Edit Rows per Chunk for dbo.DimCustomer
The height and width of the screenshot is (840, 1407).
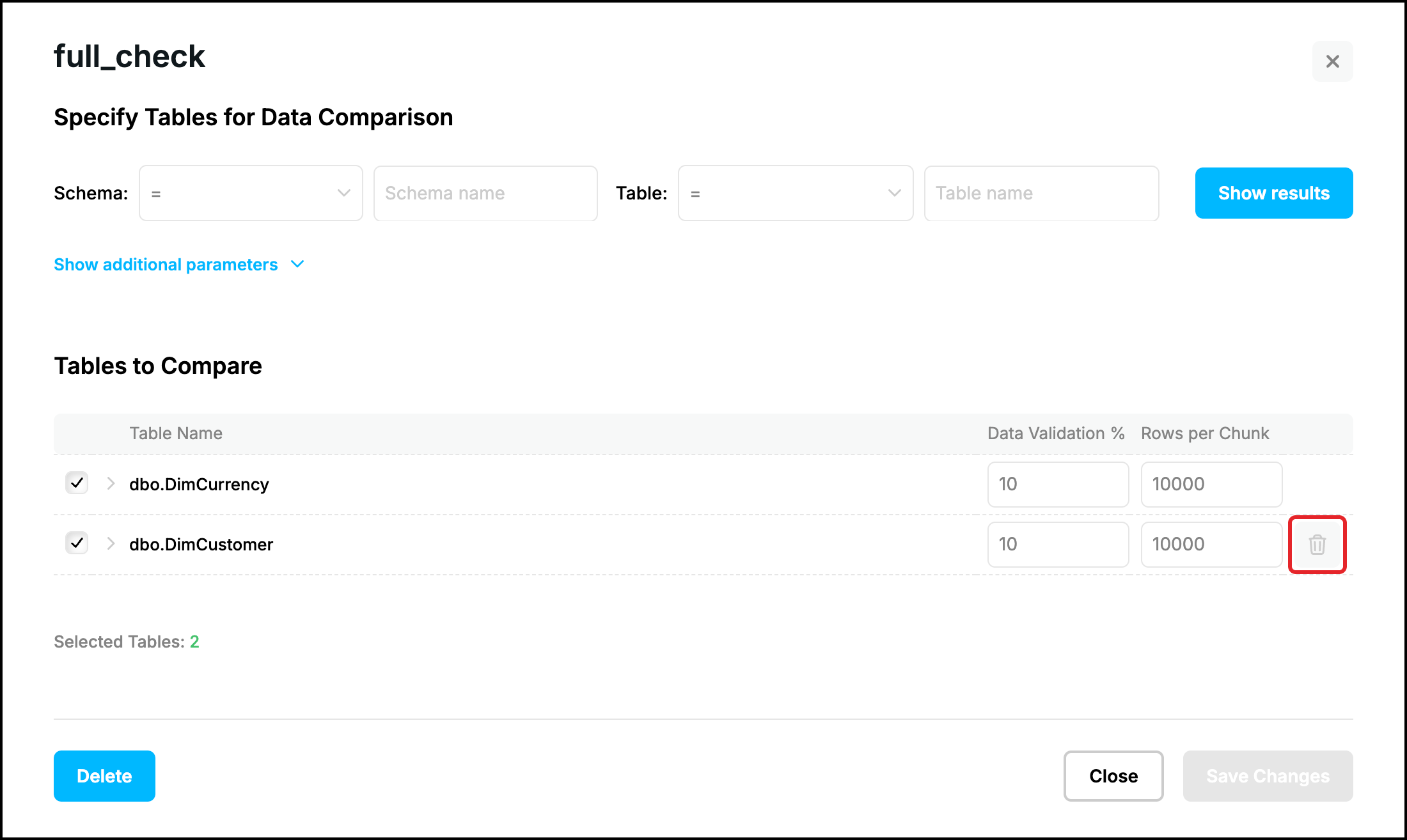click(x=1211, y=544)
